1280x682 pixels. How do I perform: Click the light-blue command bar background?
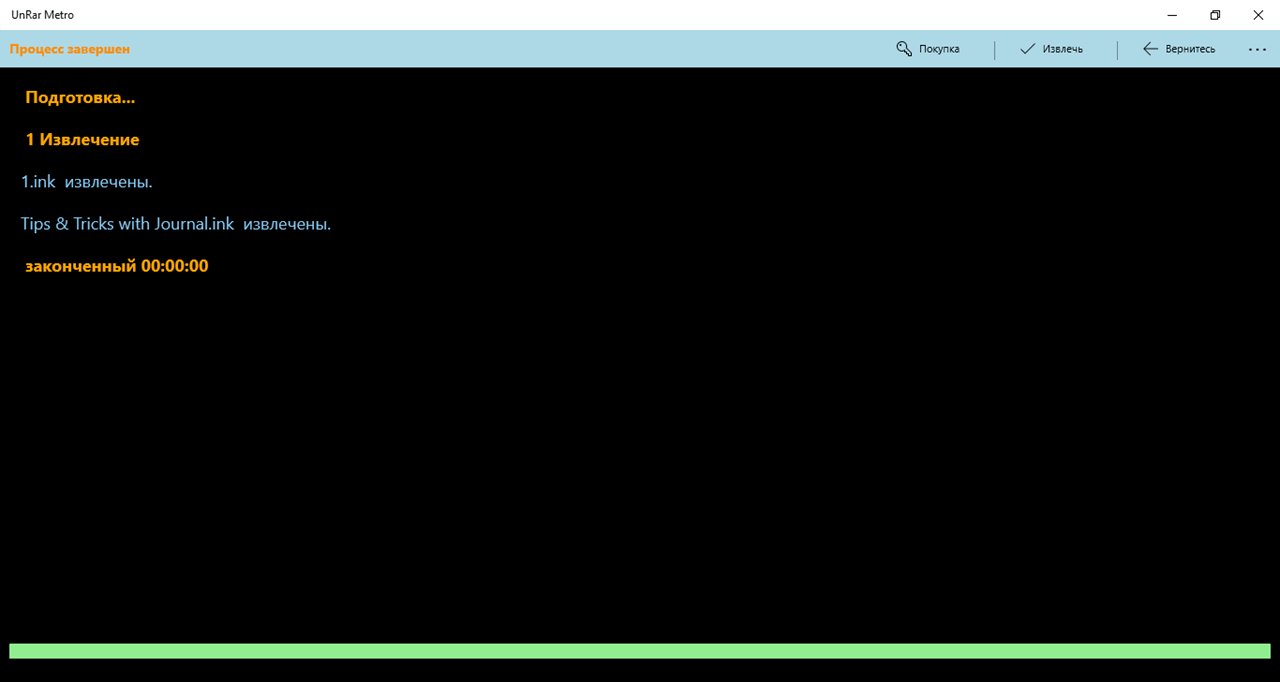click(500, 49)
